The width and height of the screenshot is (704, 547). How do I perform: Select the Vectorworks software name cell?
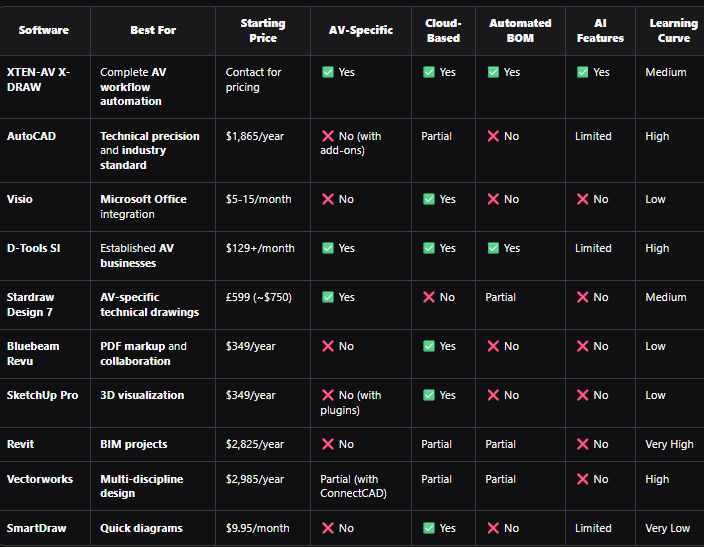click(40, 479)
